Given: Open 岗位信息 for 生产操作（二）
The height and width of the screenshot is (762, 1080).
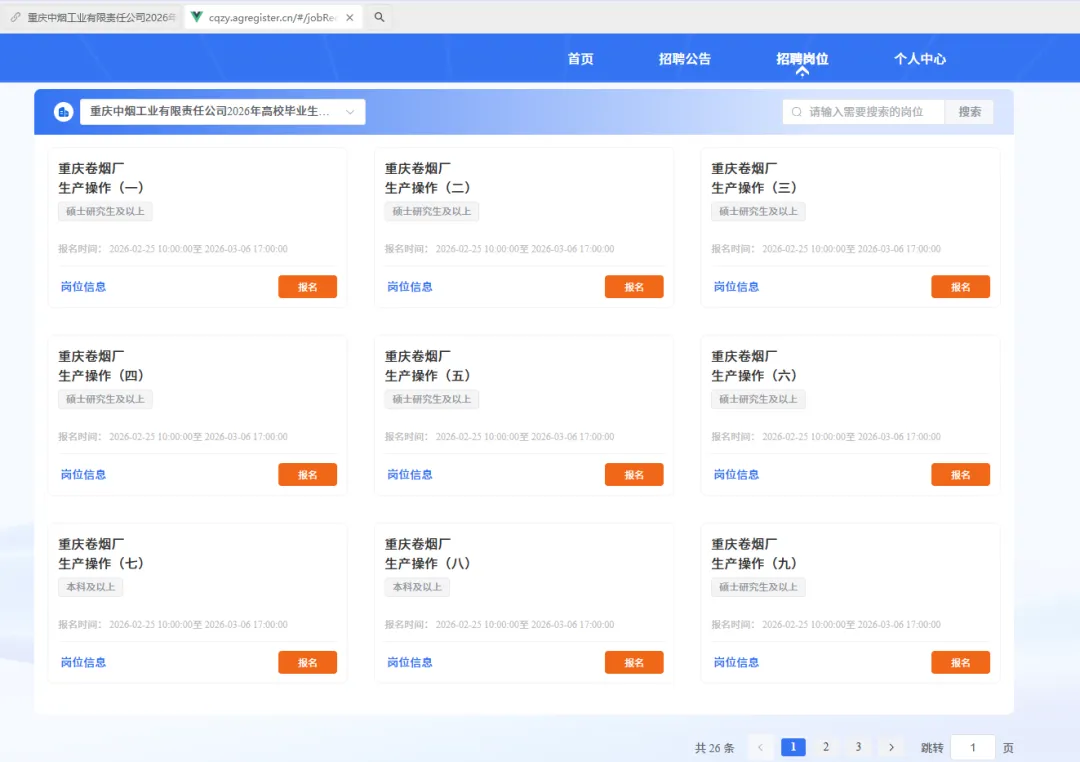Looking at the screenshot, I should point(410,287).
